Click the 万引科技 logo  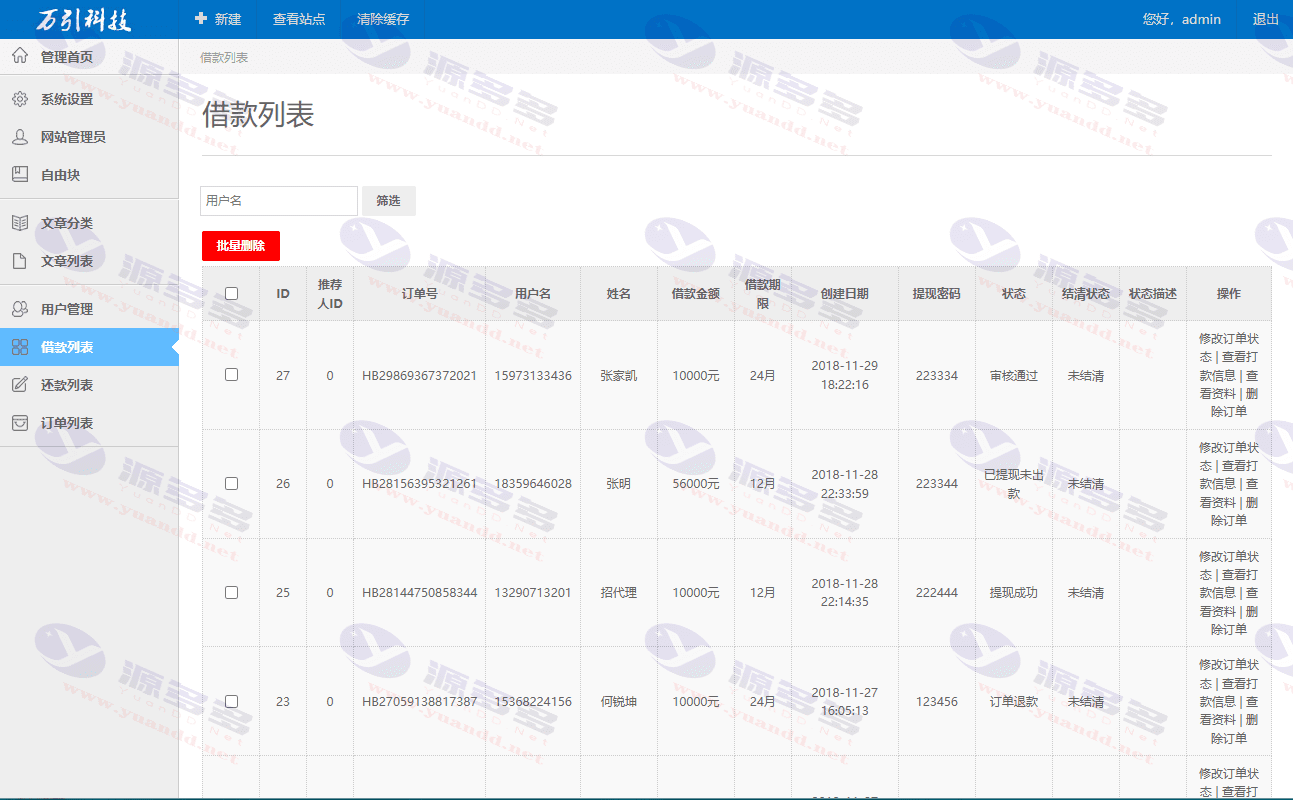[x=84, y=19]
